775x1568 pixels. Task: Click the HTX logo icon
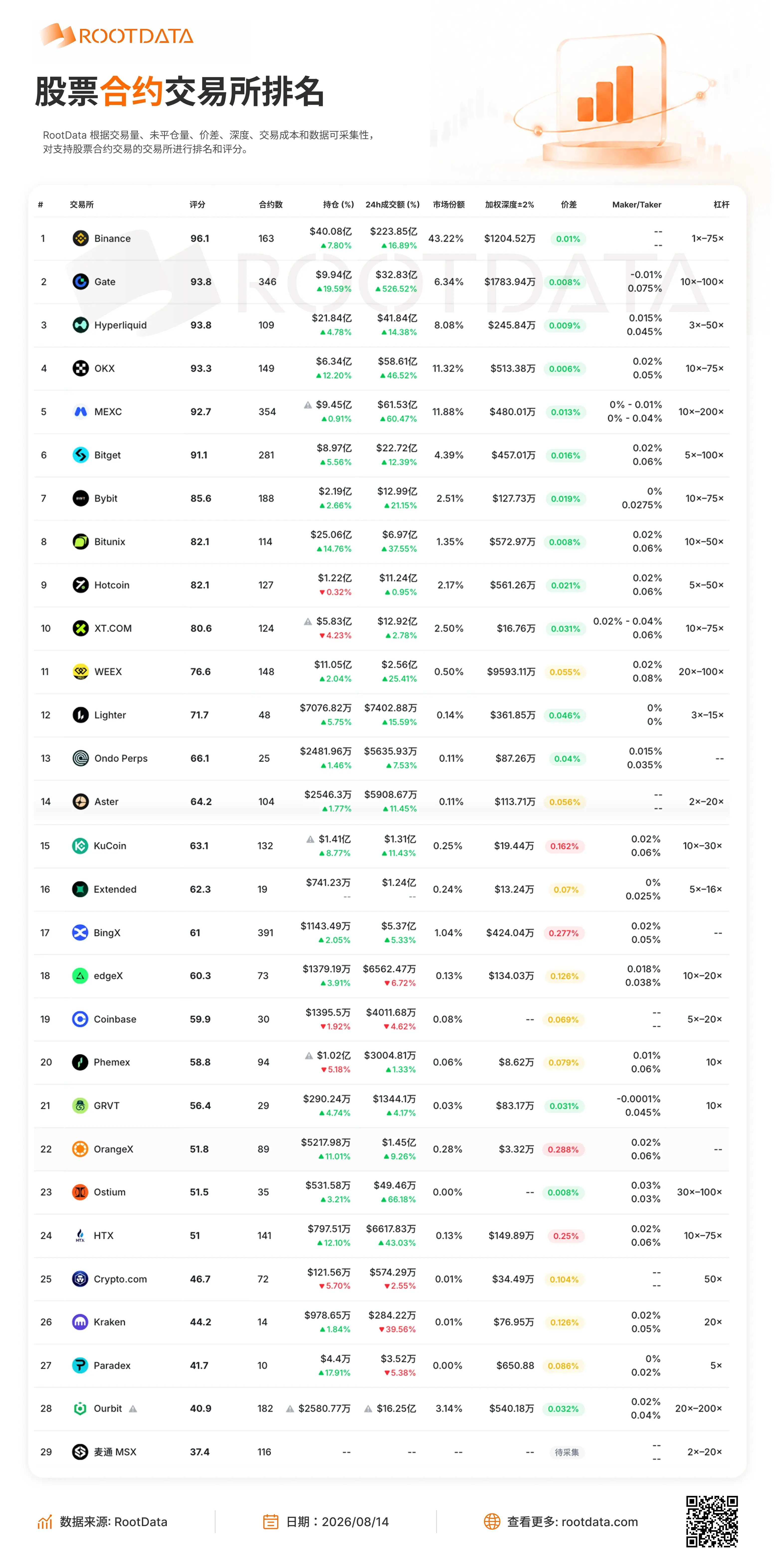(80, 1236)
